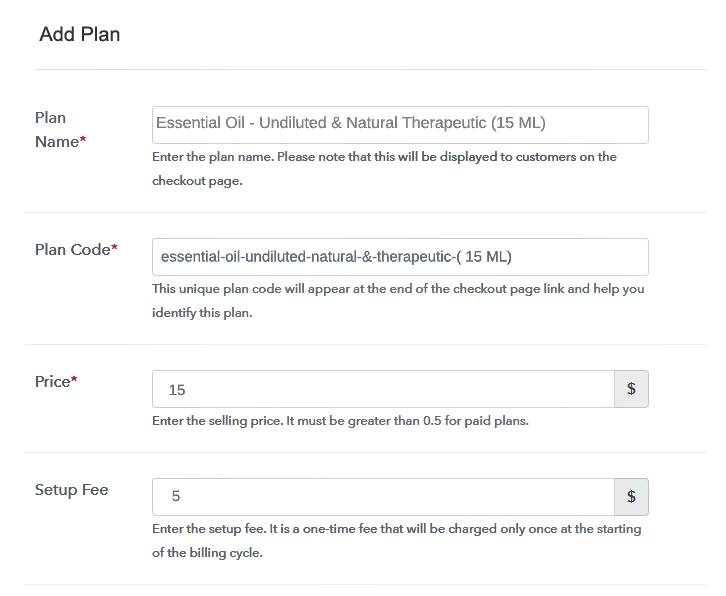Image resolution: width=726 pixels, height=596 pixels.
Task: Click the red asterisk next to Plan Code
Action: [114, 249]
